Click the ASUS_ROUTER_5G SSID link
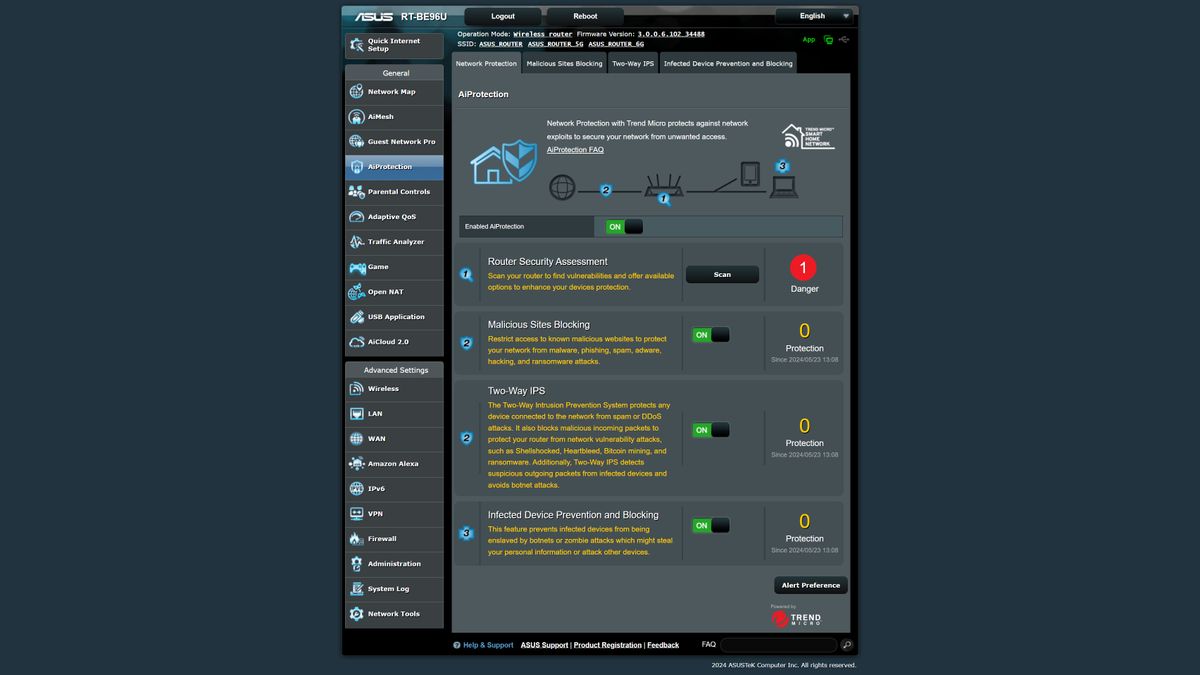This screenshot has width=1200, height=675. click(x=555, y=44)
